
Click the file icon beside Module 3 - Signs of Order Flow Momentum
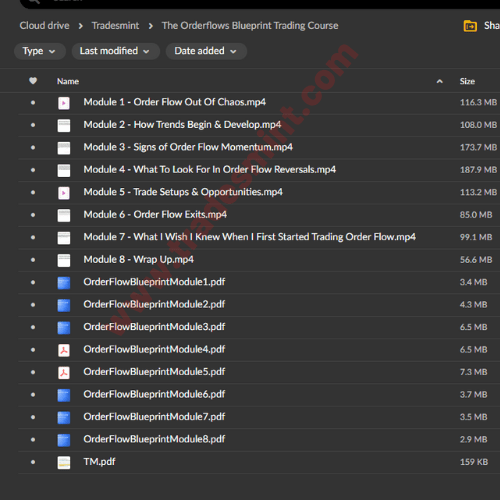(64, 148)
